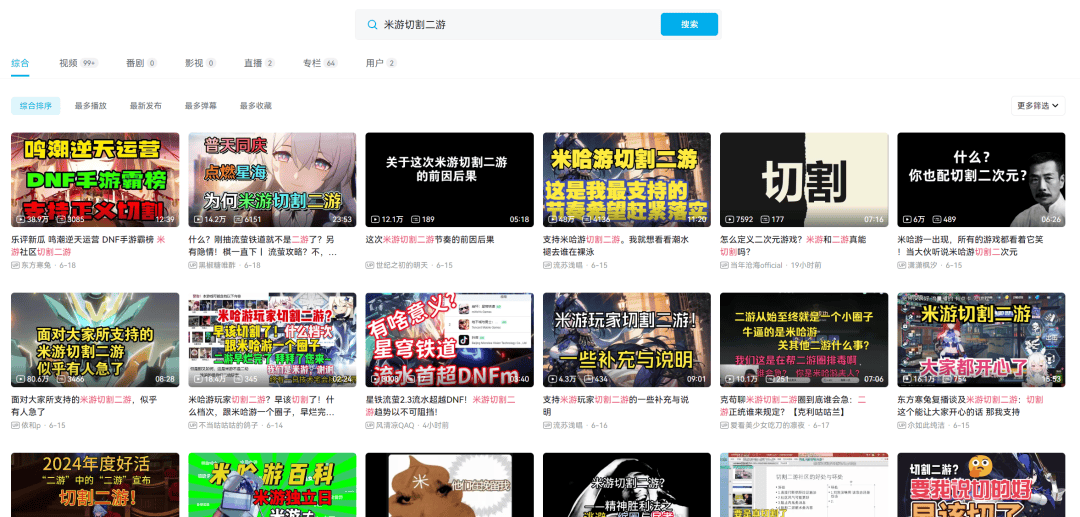
Task: Open thumbnail reading 2024年度好活
Action: (x=95, y=485)
